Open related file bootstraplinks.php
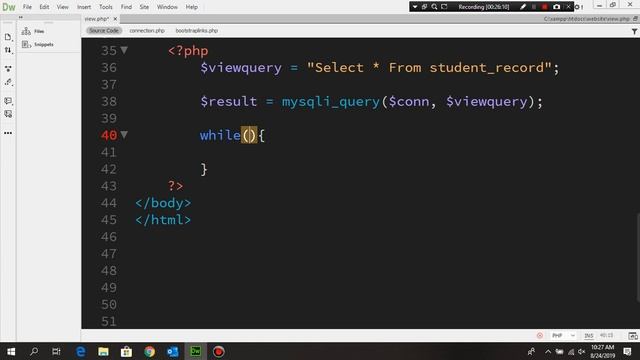 click(x=197, y=31)
